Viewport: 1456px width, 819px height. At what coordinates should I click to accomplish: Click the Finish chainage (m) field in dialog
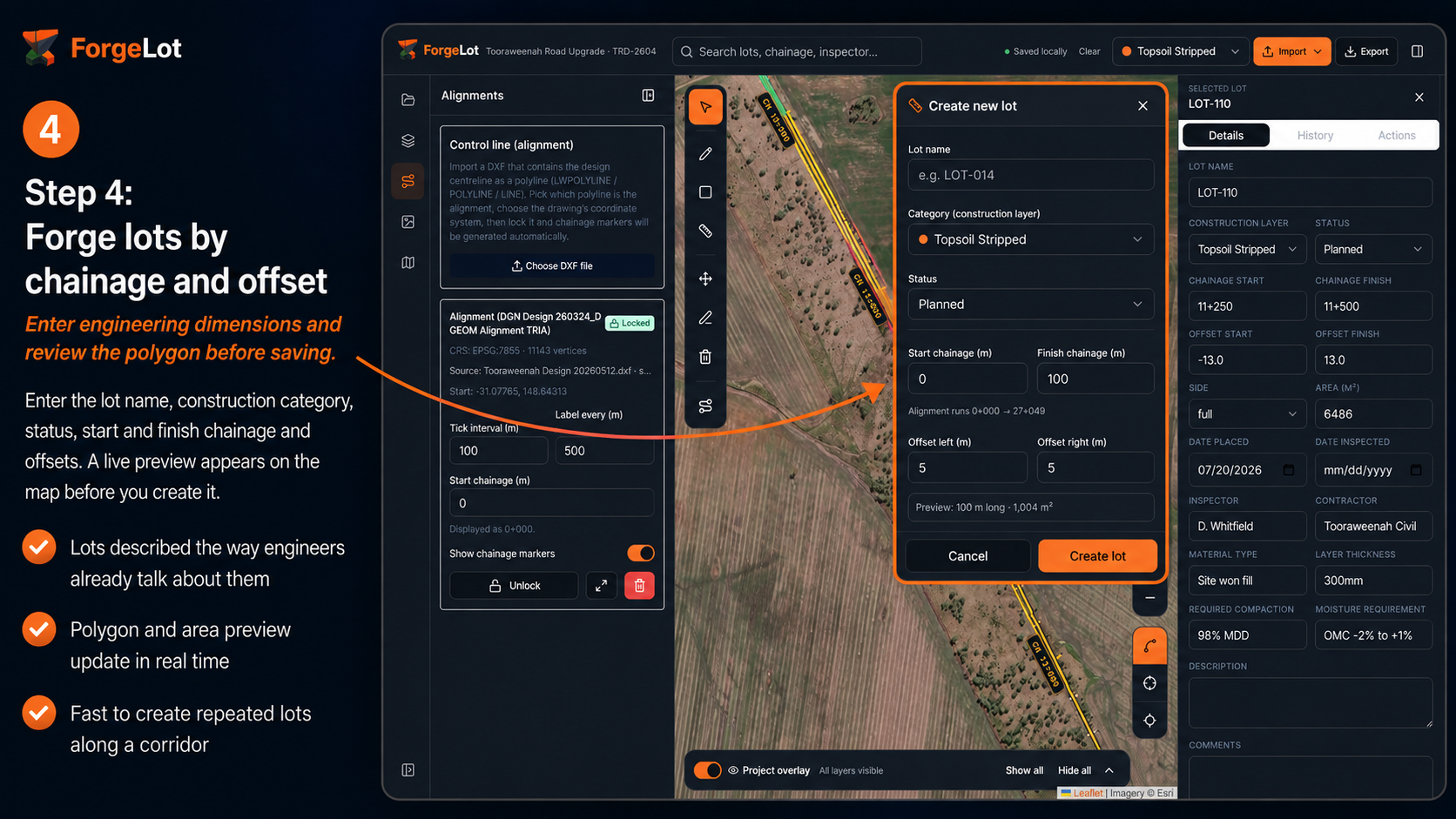pos(1095,379)
